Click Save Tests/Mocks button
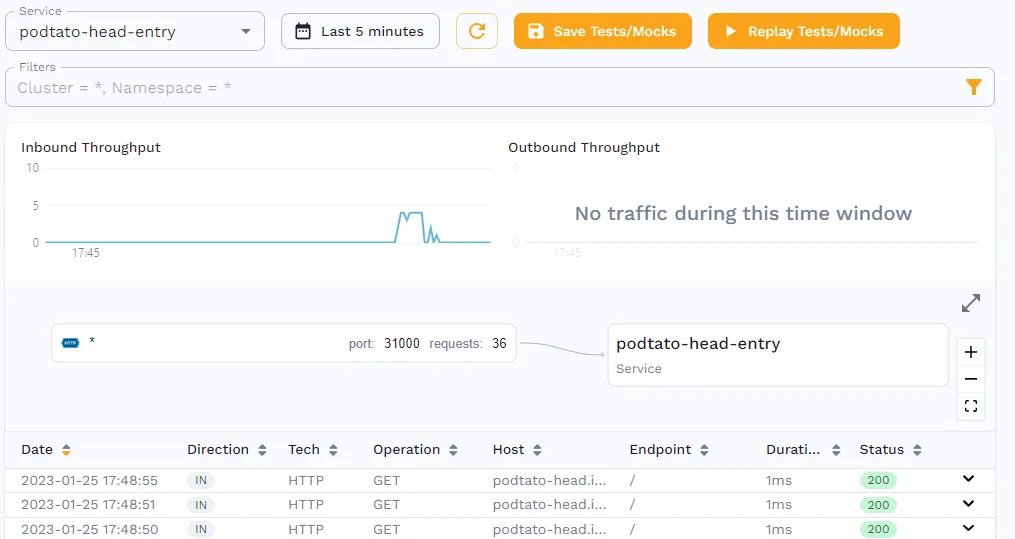1015x539 pixels. 603,31
